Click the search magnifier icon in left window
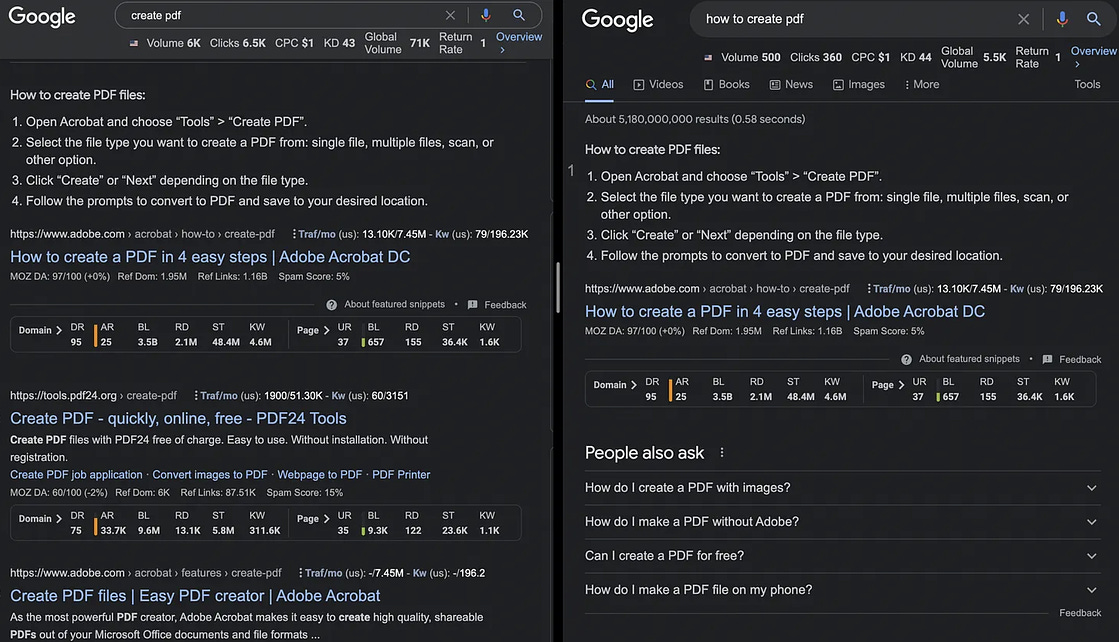Screen dimensions: 1119x642 click(519, 15)
